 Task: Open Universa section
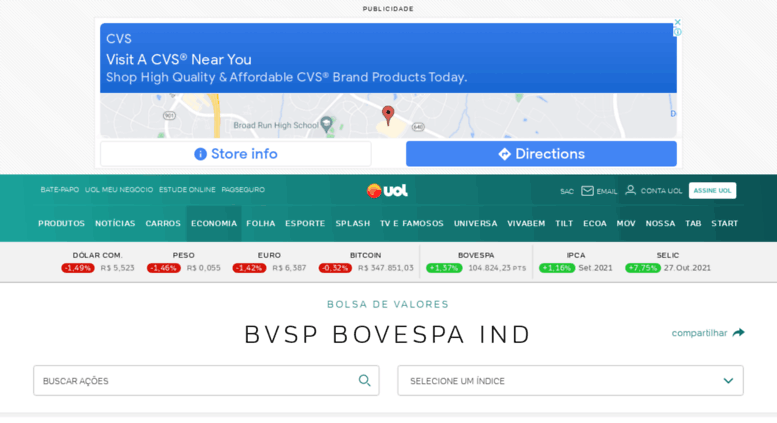tap(476, 223)
